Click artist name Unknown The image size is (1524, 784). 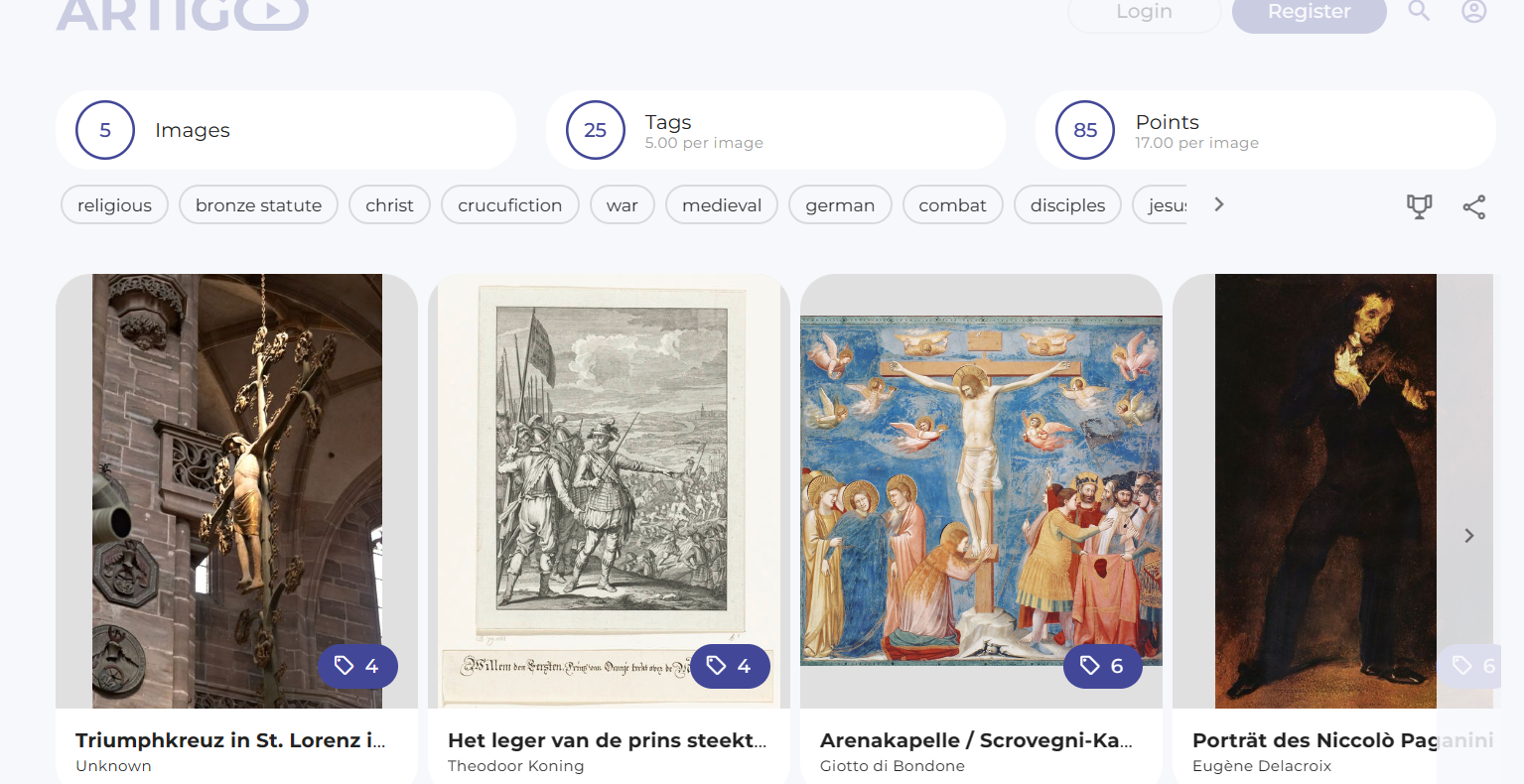[x=113, y=766]
